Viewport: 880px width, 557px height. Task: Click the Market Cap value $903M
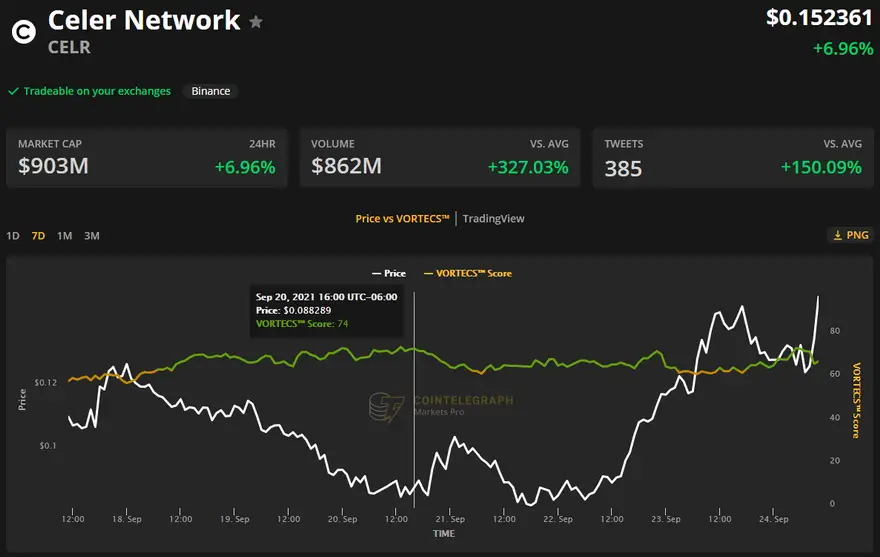pyautogui.click(x=53, y=166)
